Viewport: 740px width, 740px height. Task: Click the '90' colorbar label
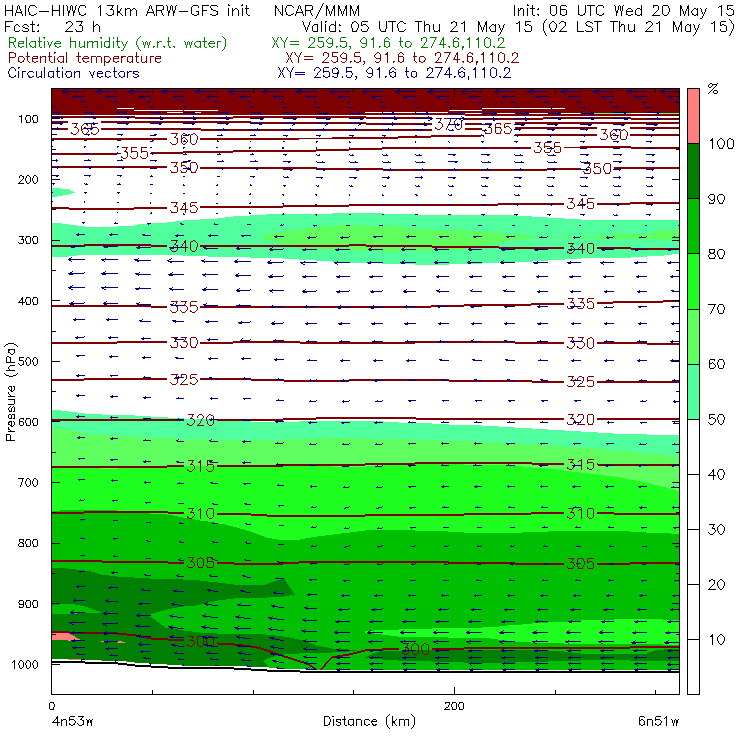716,199
